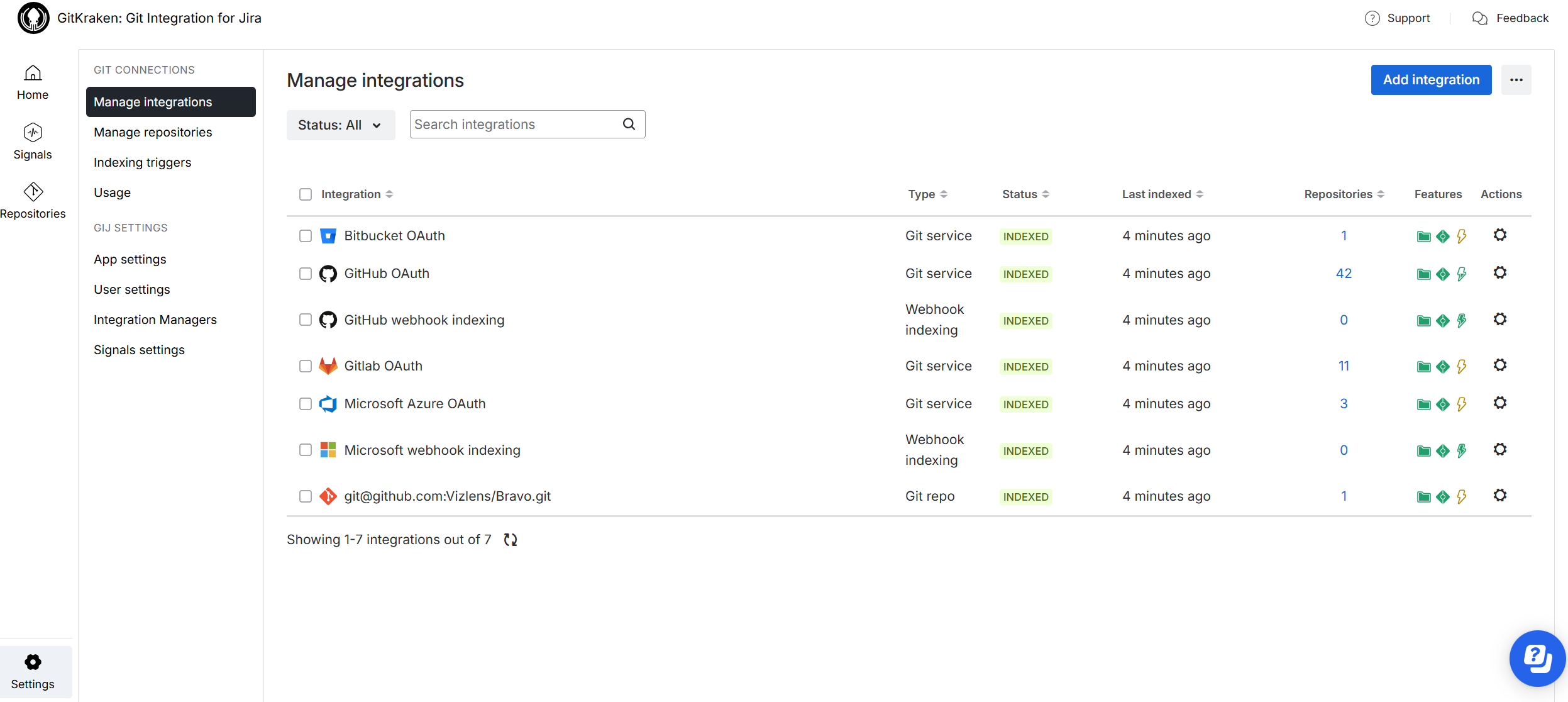Open gear actions for Bitbucket OAuth
The width and height of the screenshot is (1568, 702).
click(x=1499, y=235)
